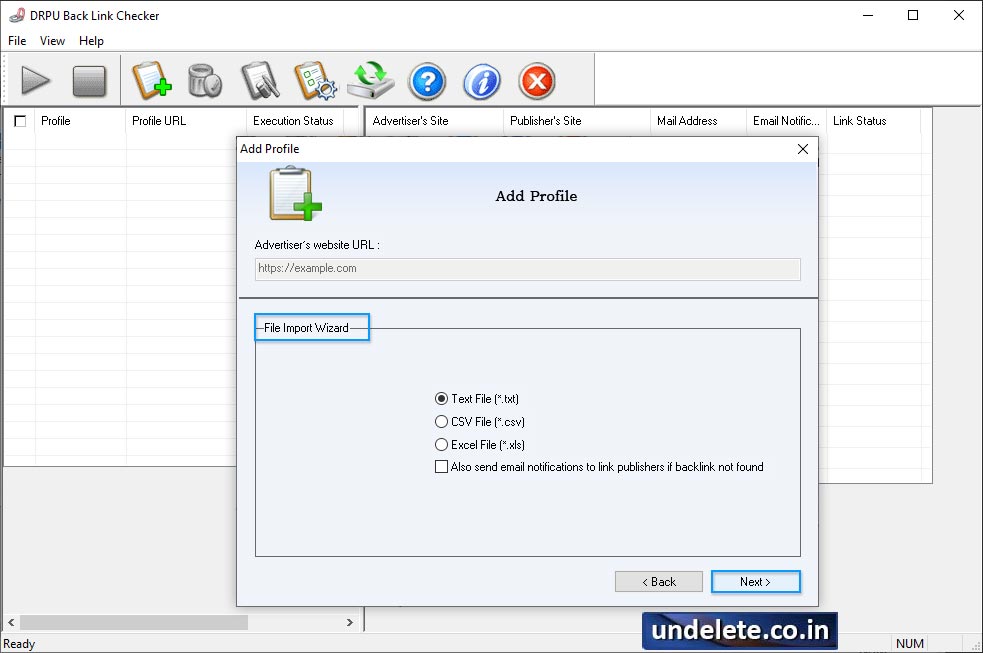Open the Delete Profile trash icon
Screen dimensions: 983x653
coord(206,81)
